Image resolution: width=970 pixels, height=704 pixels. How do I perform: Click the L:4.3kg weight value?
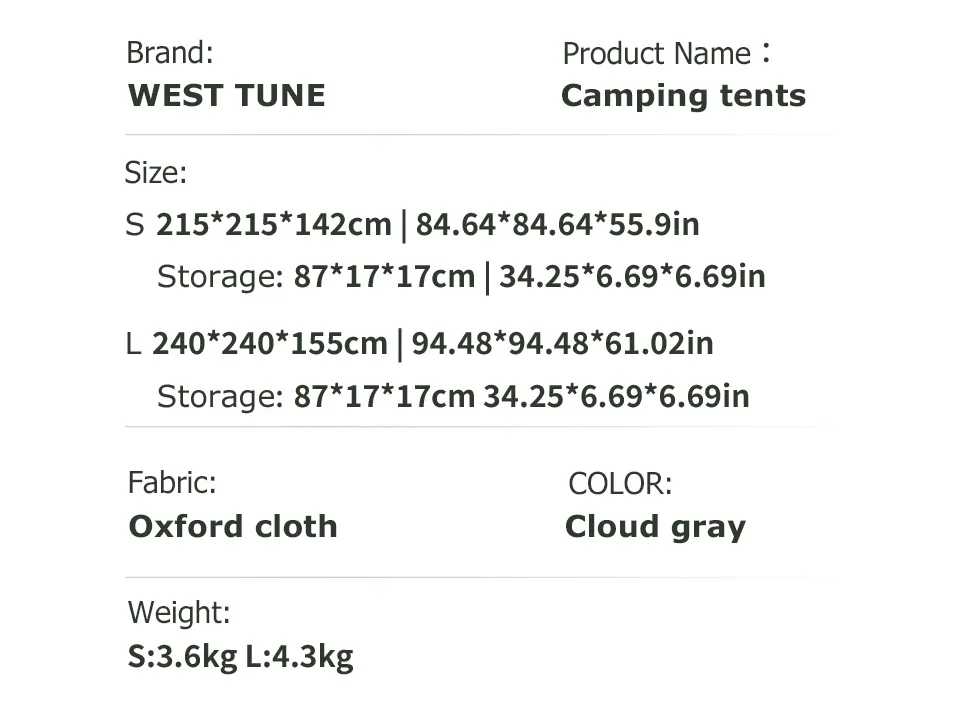299,657
